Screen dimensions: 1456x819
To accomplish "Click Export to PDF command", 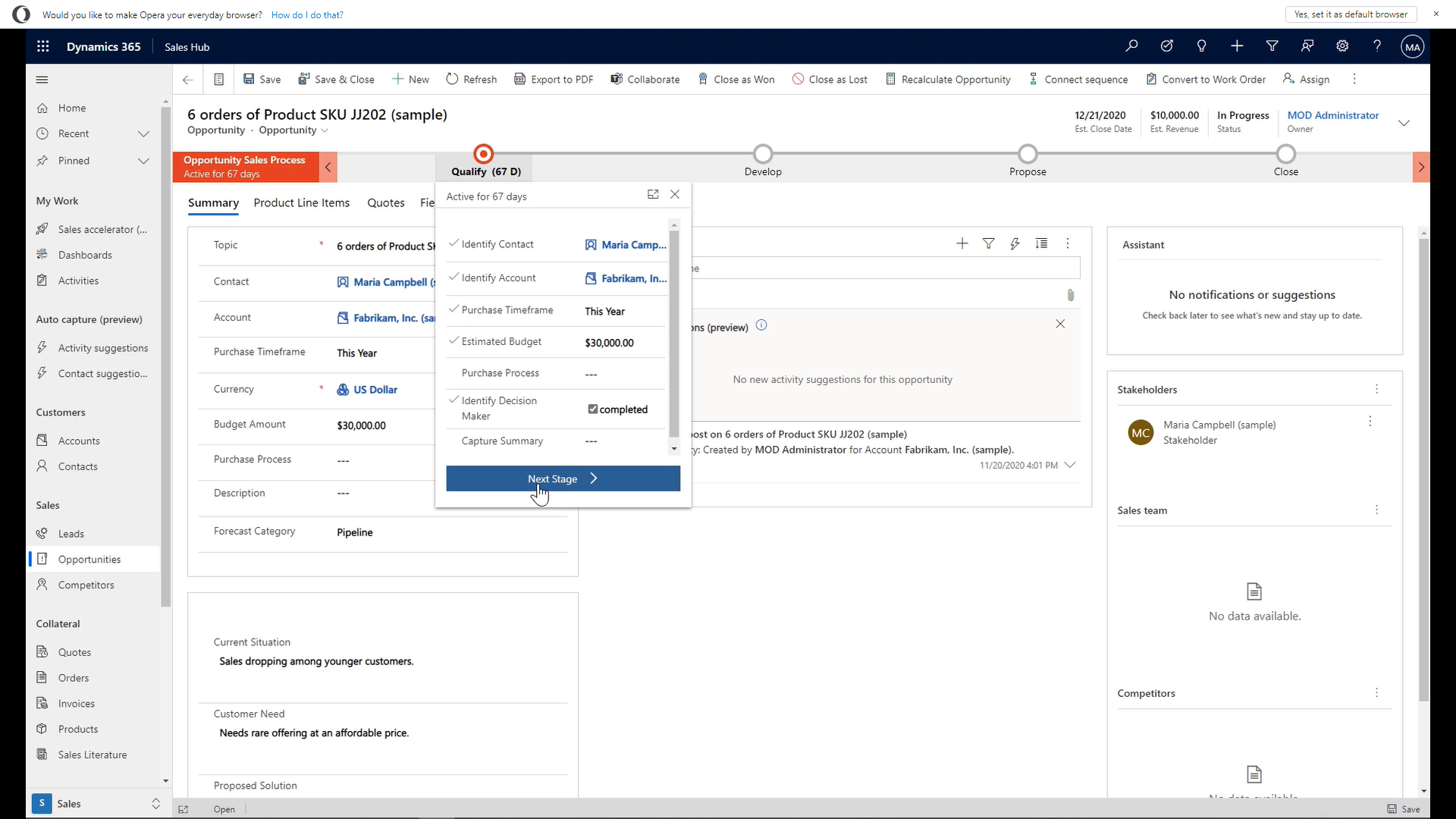I will (x=554, y=80).
